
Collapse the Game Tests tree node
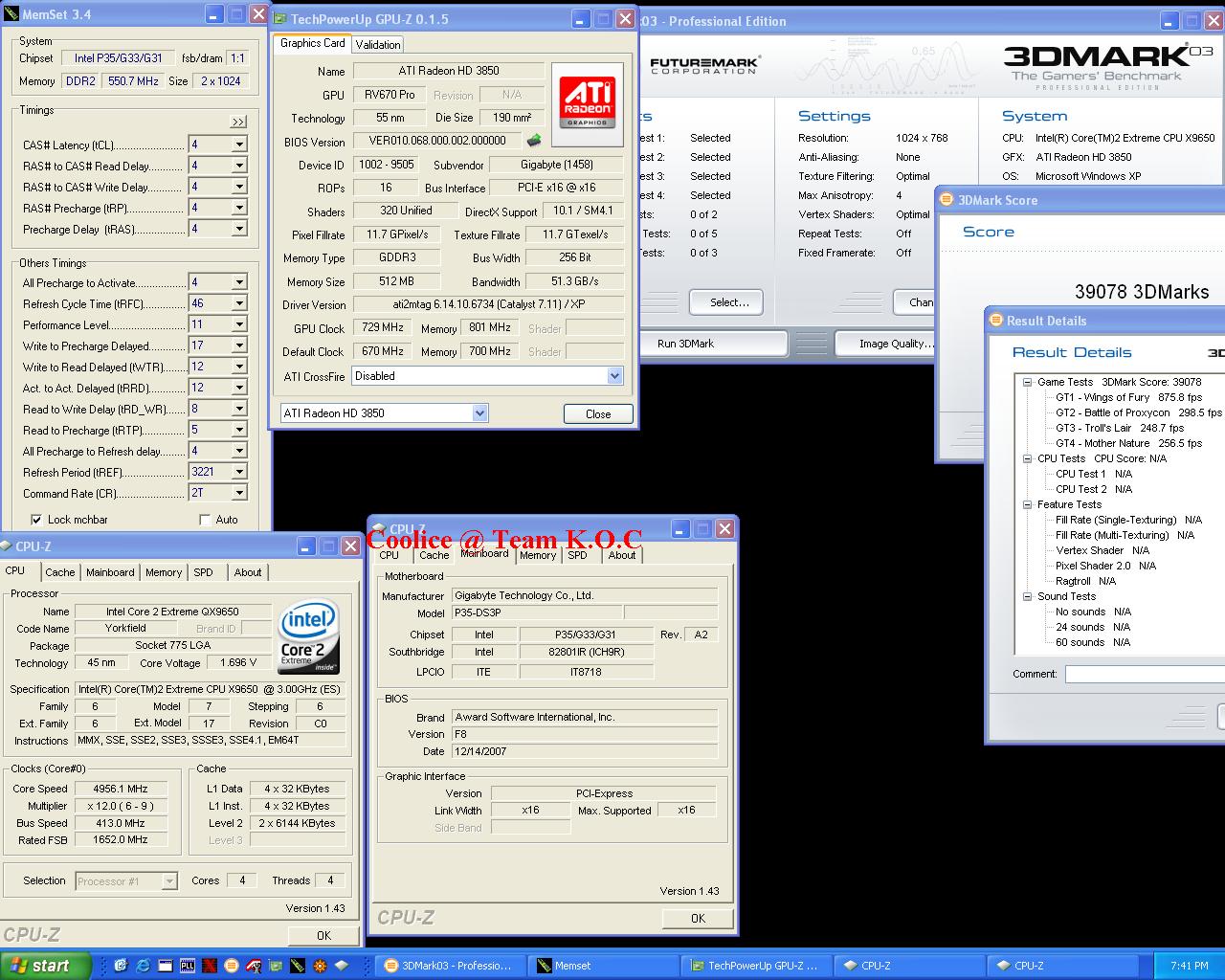click(1027, 382)
